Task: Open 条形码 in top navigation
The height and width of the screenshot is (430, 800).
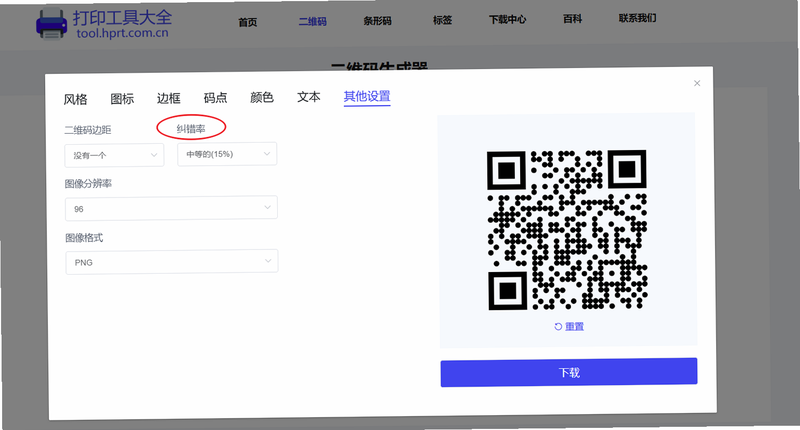Action: (377, 21)
